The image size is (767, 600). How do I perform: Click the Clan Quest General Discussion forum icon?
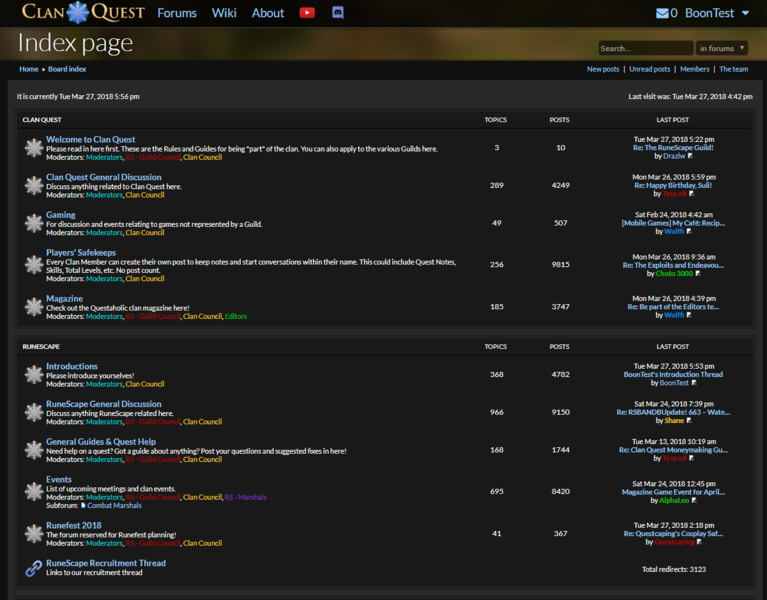click(x=34, y=185)
